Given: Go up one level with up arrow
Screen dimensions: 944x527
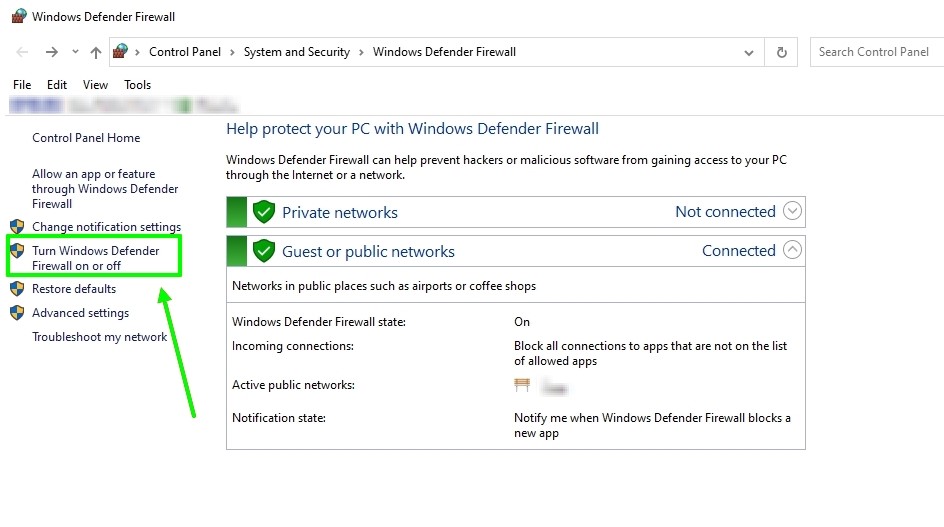Looking at the screenshot, I should tap(96, 52).
